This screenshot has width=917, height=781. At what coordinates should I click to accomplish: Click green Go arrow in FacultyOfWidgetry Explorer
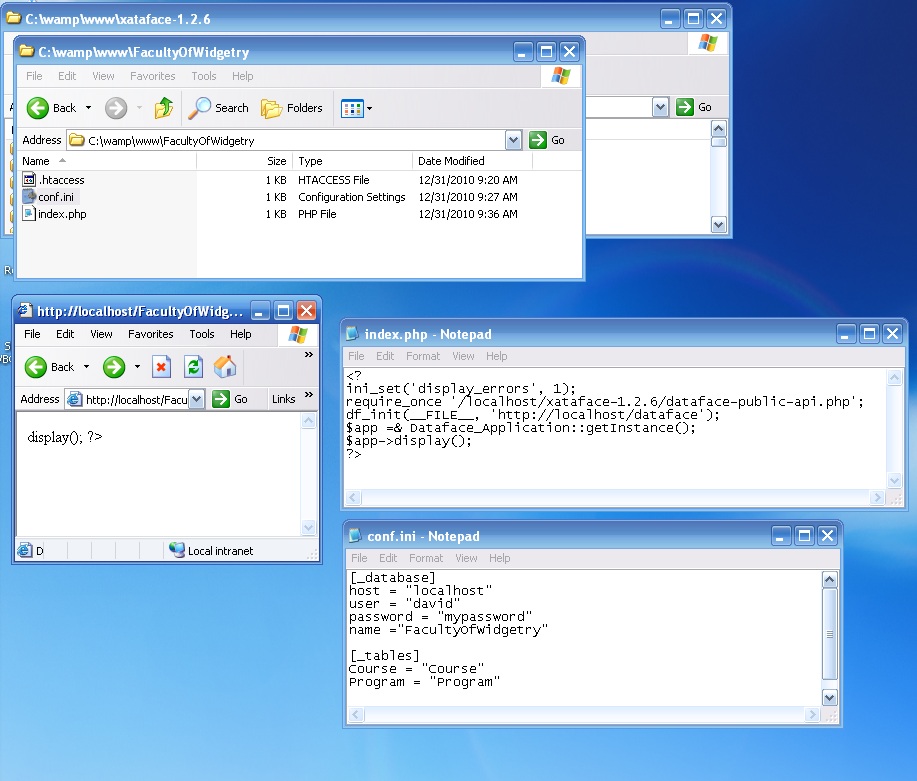pos(537,140)
